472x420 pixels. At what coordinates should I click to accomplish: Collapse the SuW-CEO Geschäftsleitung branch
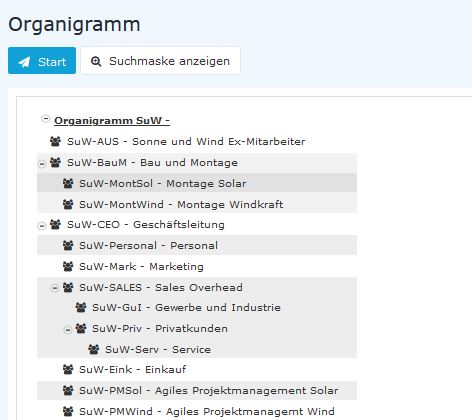click(42, 226)
